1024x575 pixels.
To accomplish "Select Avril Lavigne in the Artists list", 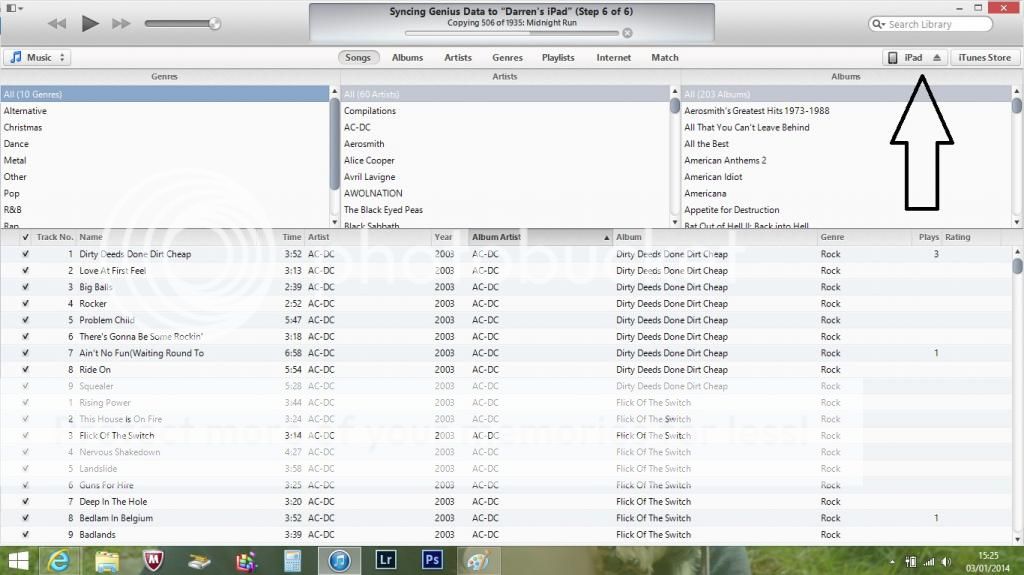I will point(370,177).
